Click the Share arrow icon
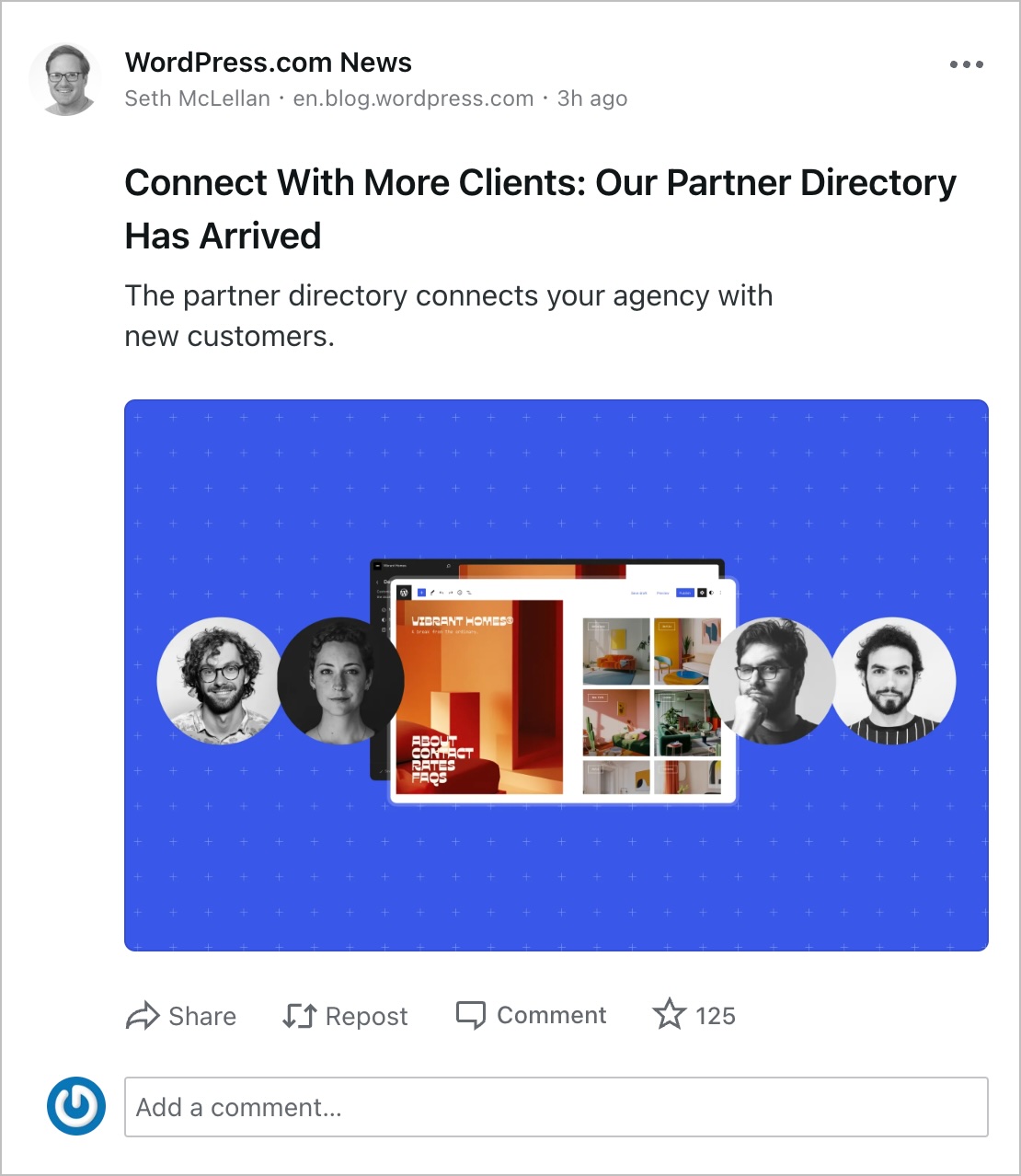 click(x=143, y=1016)
